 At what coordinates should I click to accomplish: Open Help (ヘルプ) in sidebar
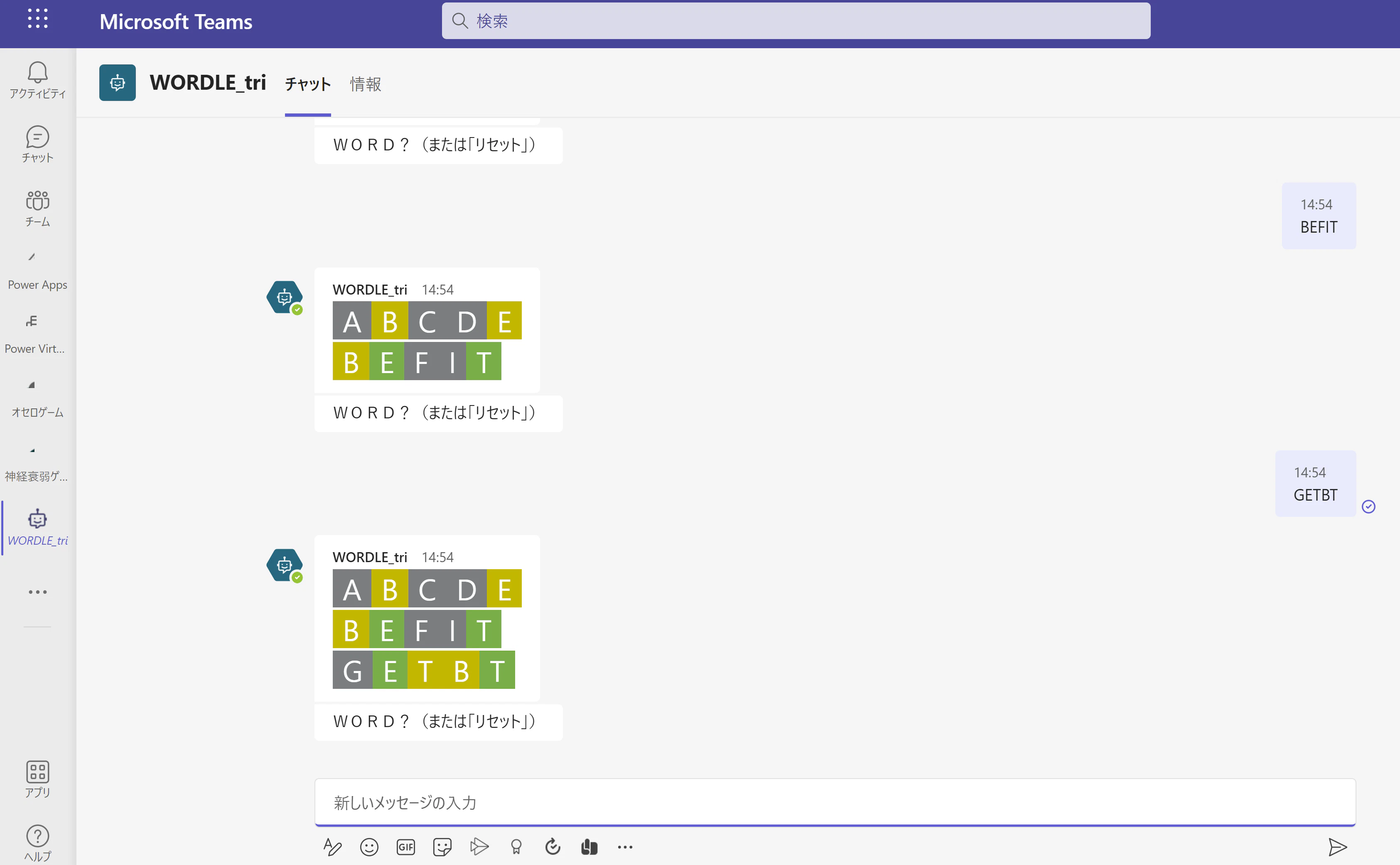38,843
